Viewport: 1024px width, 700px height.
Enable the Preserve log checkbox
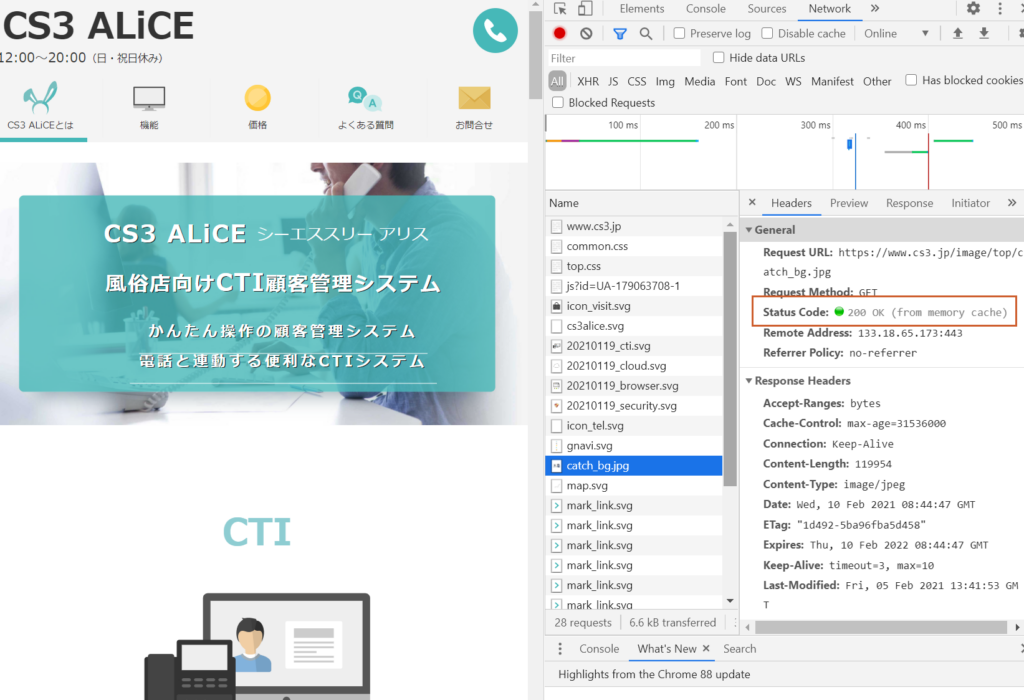tap(679, 33)
